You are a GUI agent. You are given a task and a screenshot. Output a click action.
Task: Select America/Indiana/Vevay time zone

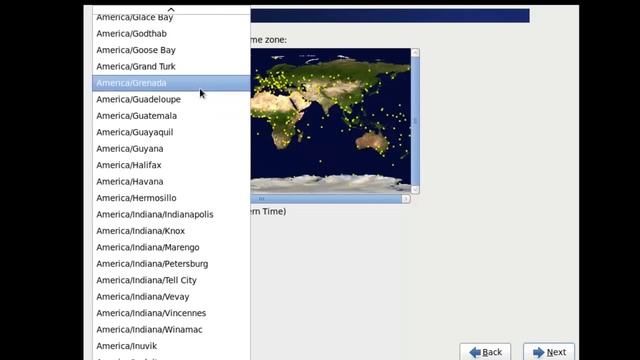tap(171, 296)
